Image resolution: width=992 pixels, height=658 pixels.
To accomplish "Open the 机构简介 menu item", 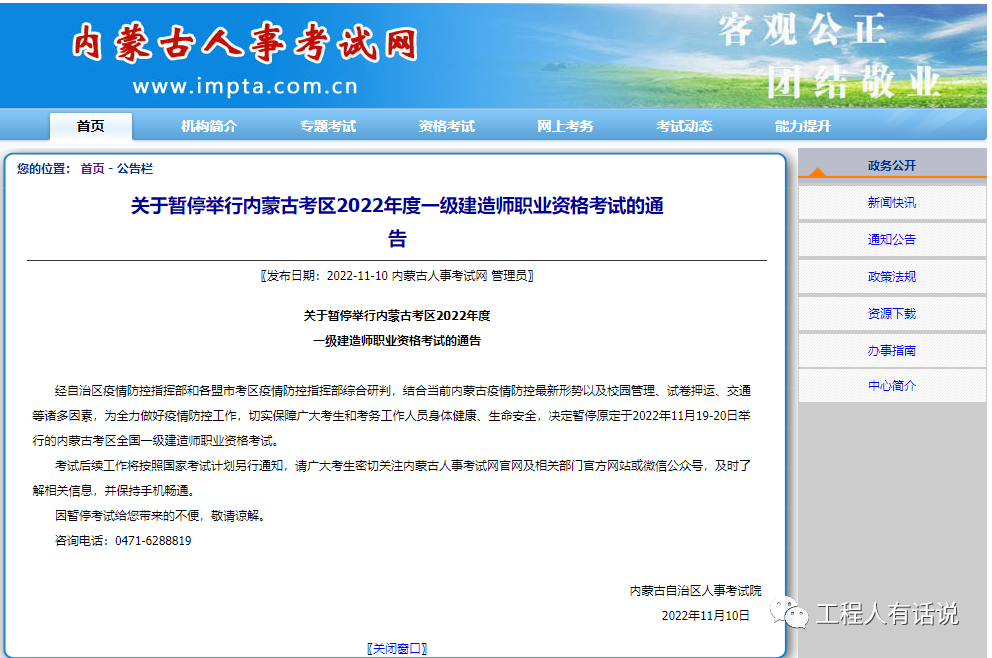I will 209,126.
